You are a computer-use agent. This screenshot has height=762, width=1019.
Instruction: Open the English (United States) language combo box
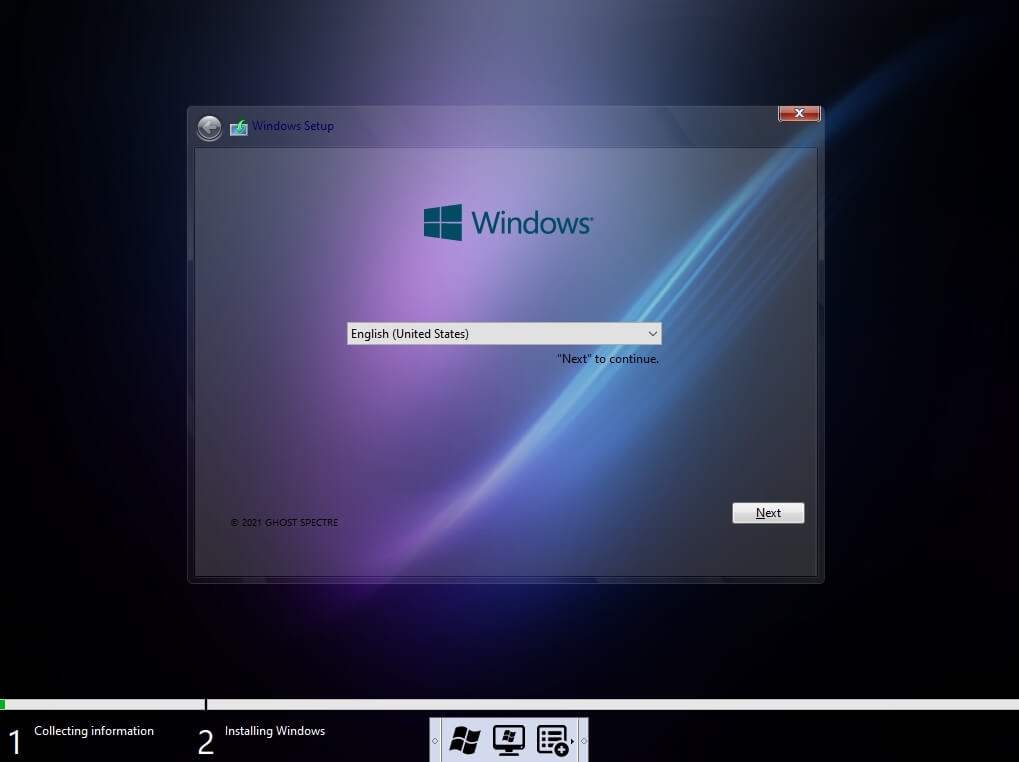494,334
